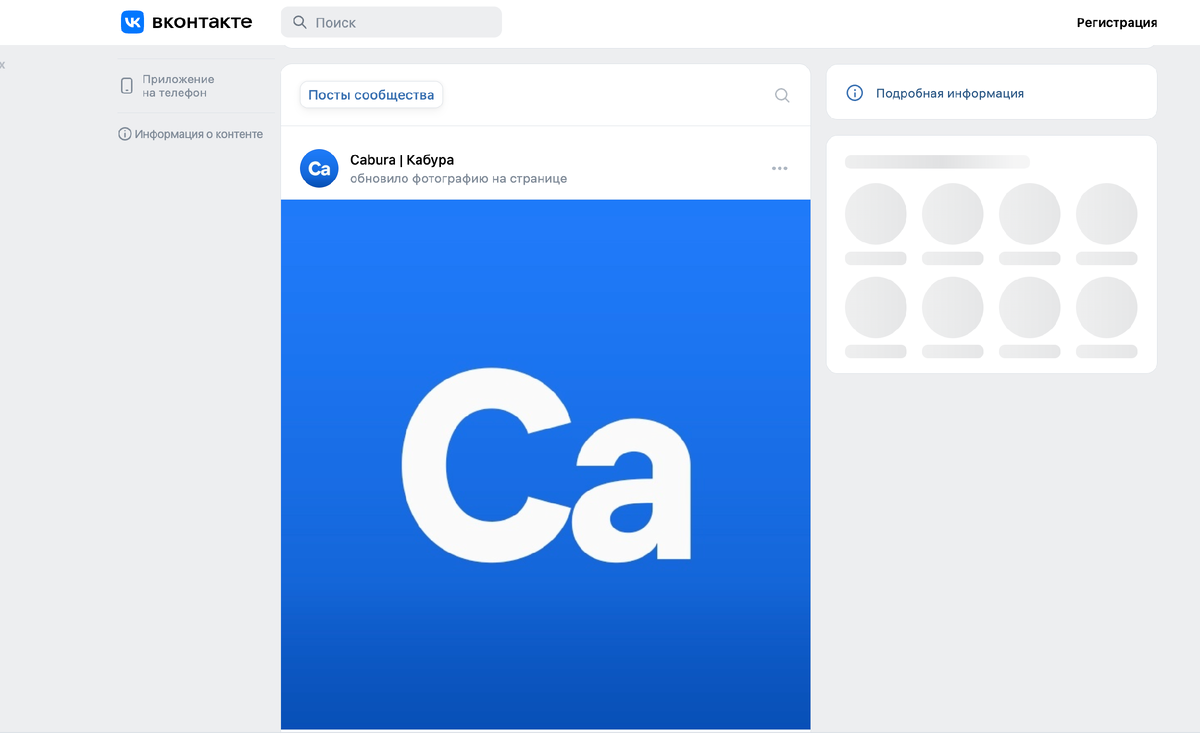Screen dimensions: 1200x733
Task: Click the Cabura community avatar in the post
Action: (319, 168)
